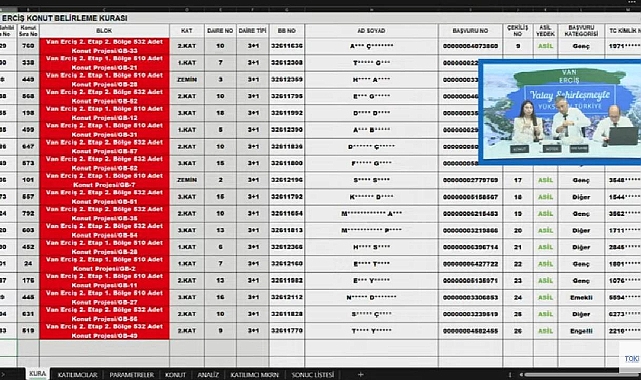The height and width of the screenshot is (380, 641).
Task: Click the name cell N***** D*******
Action: click(371, 297)
